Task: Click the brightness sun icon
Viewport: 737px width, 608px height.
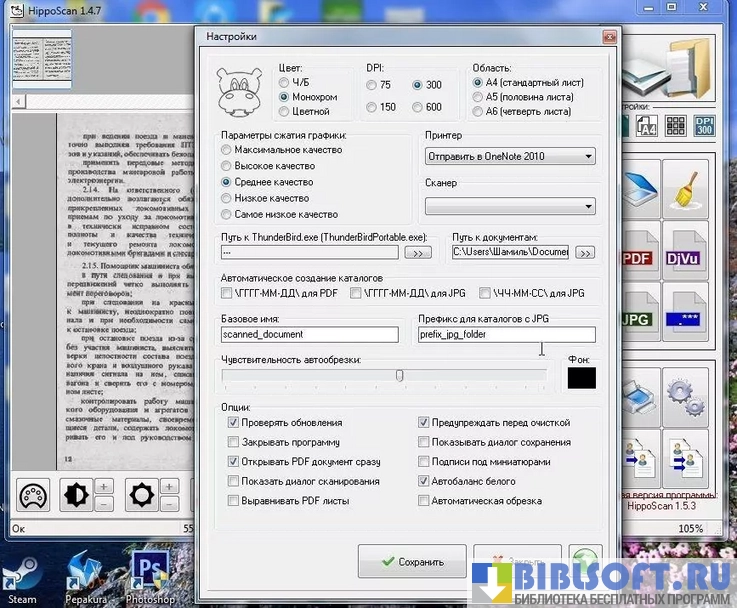Action: tap(141, 496)
